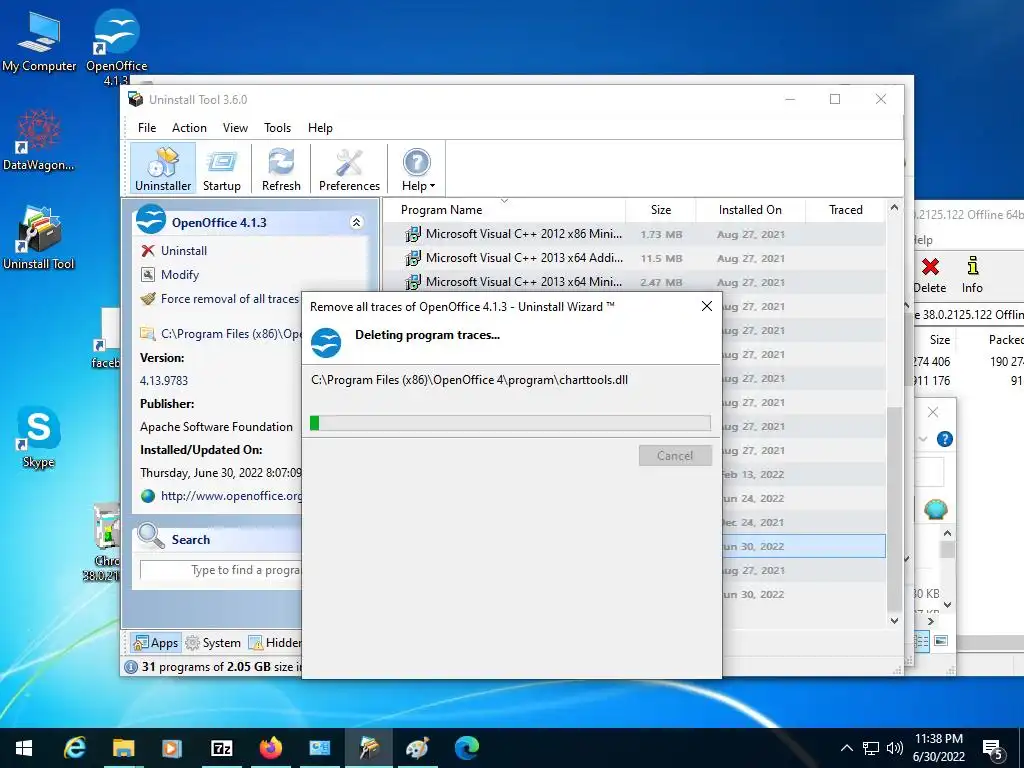The image size is (1024, 768).
Task: Show hidden system tray icons
Action: (x=846, y=748)
